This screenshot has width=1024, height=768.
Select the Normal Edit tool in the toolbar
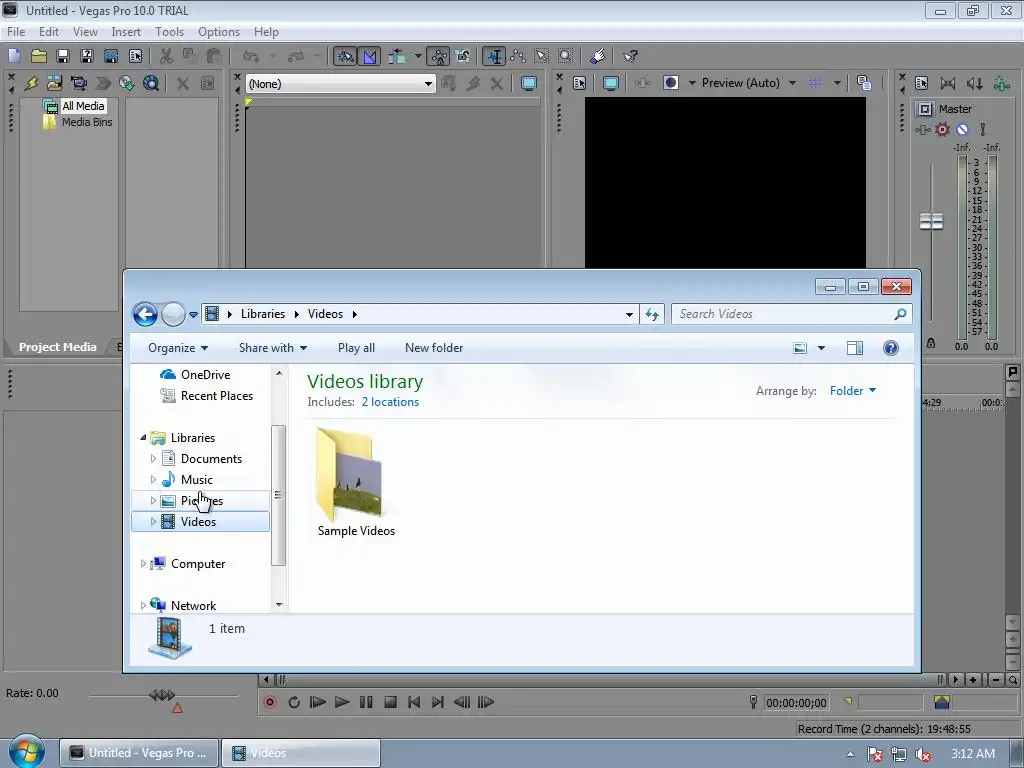[494, 56]
